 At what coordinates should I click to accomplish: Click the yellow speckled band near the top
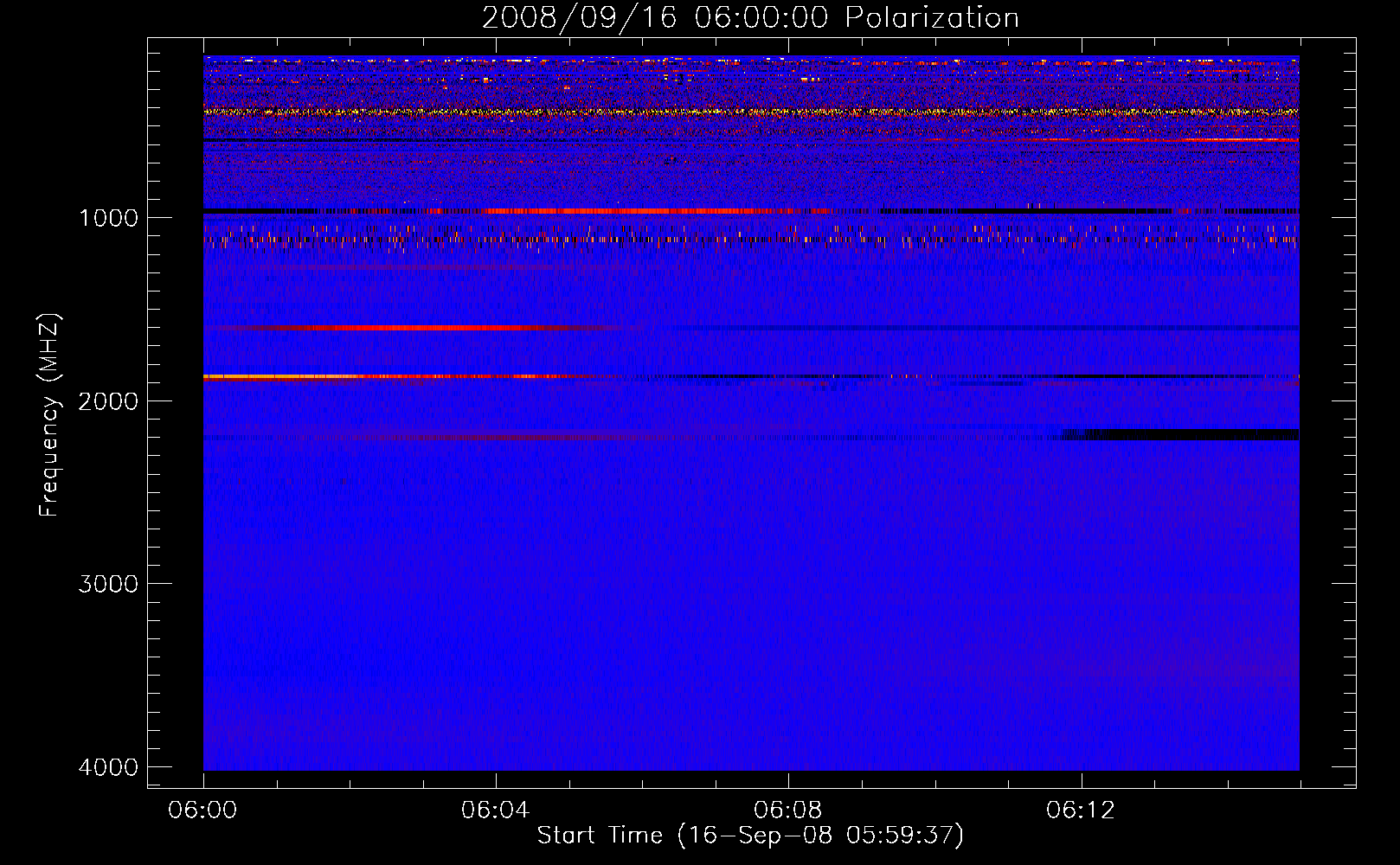751,112
